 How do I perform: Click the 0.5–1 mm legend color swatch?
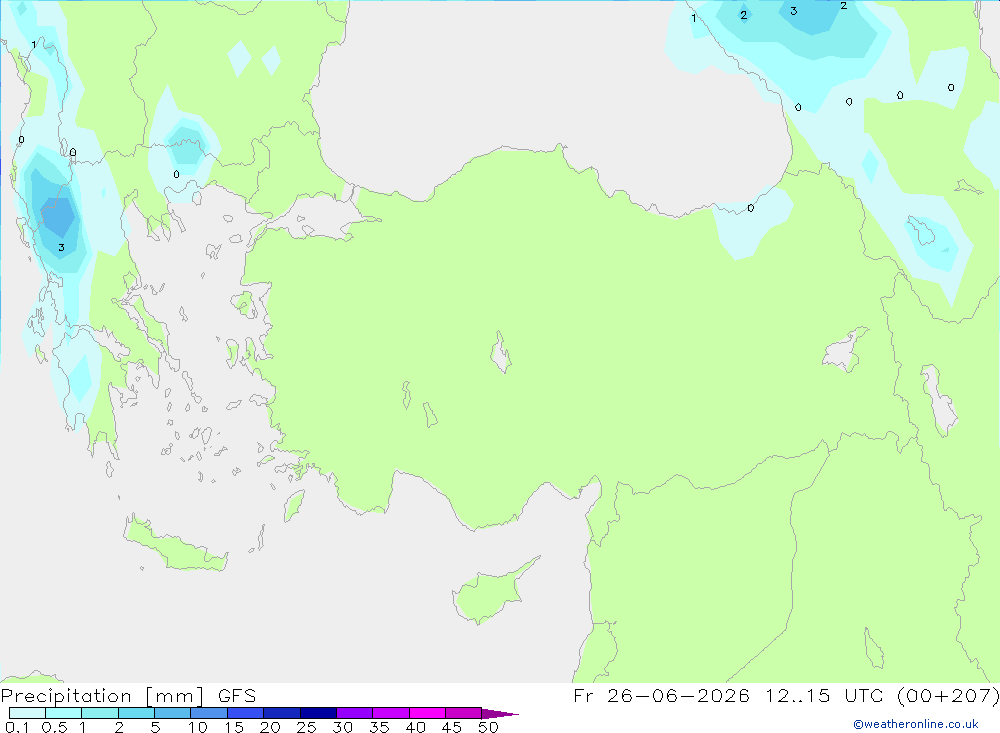point(63,713)
